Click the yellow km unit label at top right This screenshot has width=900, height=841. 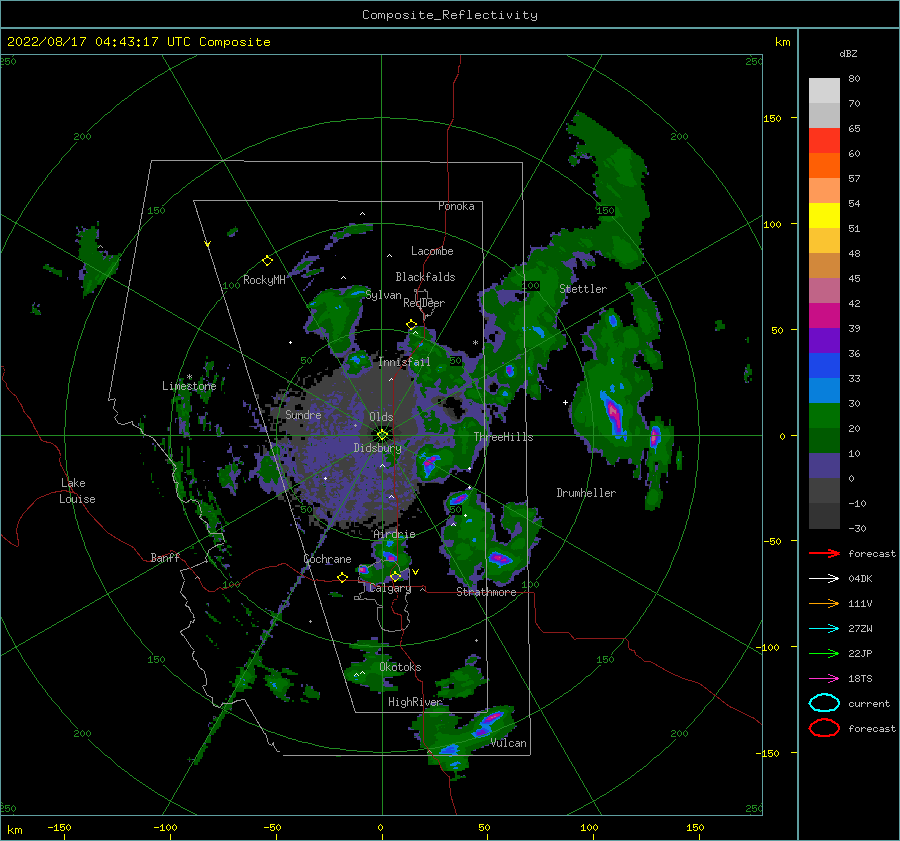click(x=782, y=42)
